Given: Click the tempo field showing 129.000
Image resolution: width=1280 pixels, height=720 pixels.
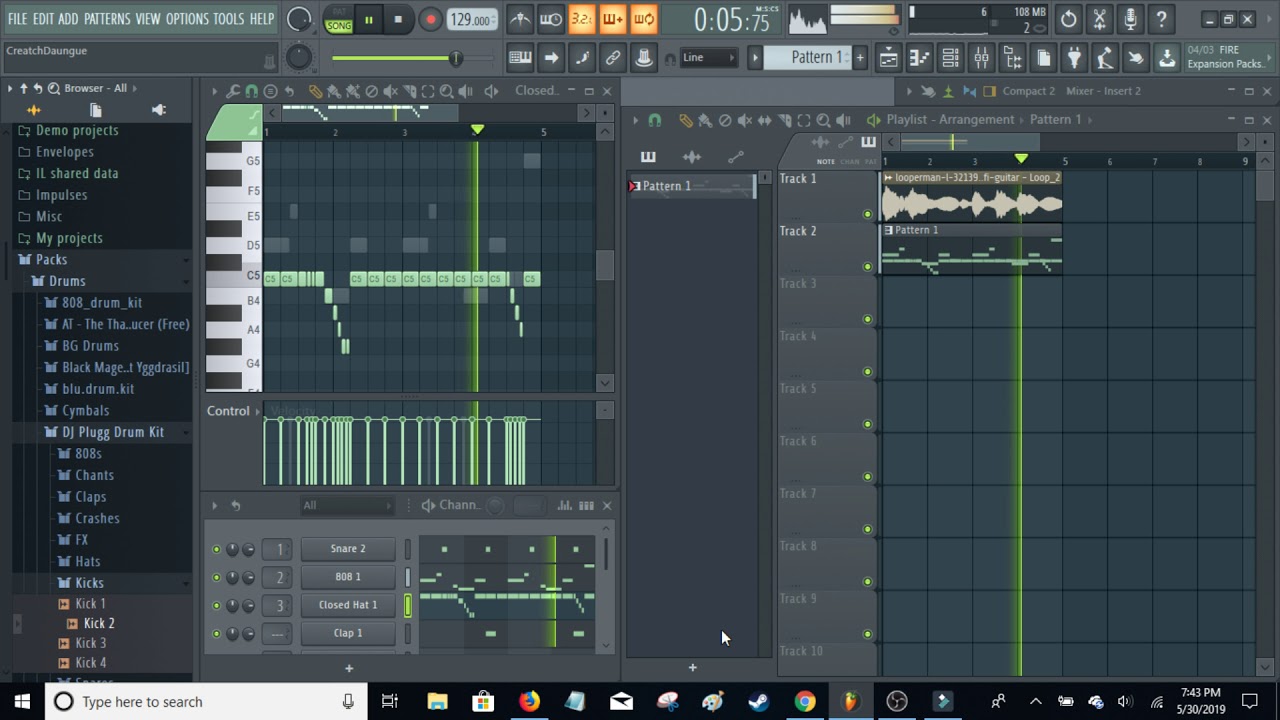Looking at the screenshot, I should coord(470,20).
